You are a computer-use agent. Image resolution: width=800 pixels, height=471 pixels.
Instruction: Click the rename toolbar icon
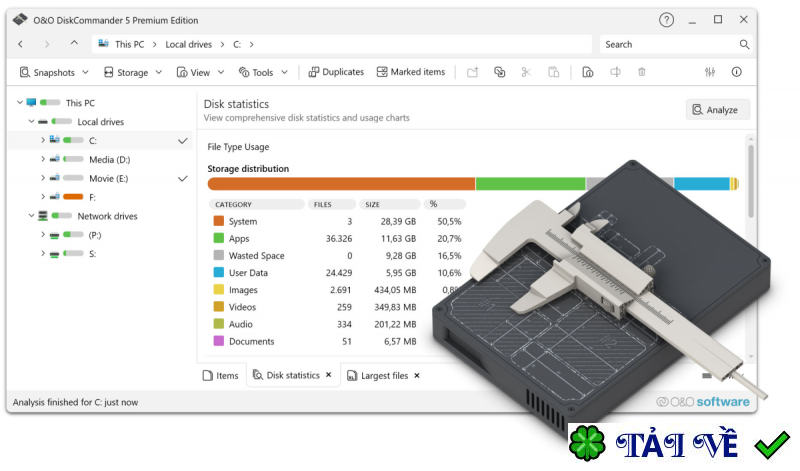[615, 72]
